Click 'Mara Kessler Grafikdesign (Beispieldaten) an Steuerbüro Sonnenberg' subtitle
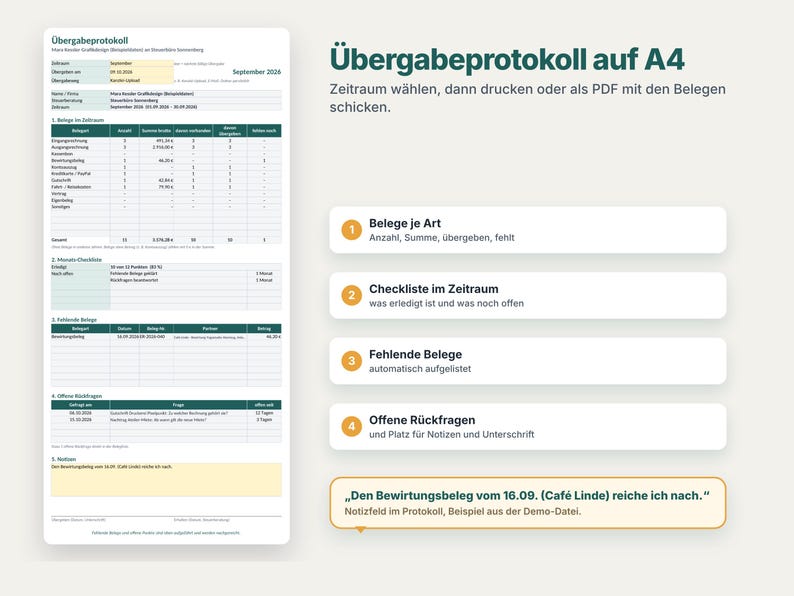Screen dimensions: 794x596 pyautogui.click(x=128, y=50)
